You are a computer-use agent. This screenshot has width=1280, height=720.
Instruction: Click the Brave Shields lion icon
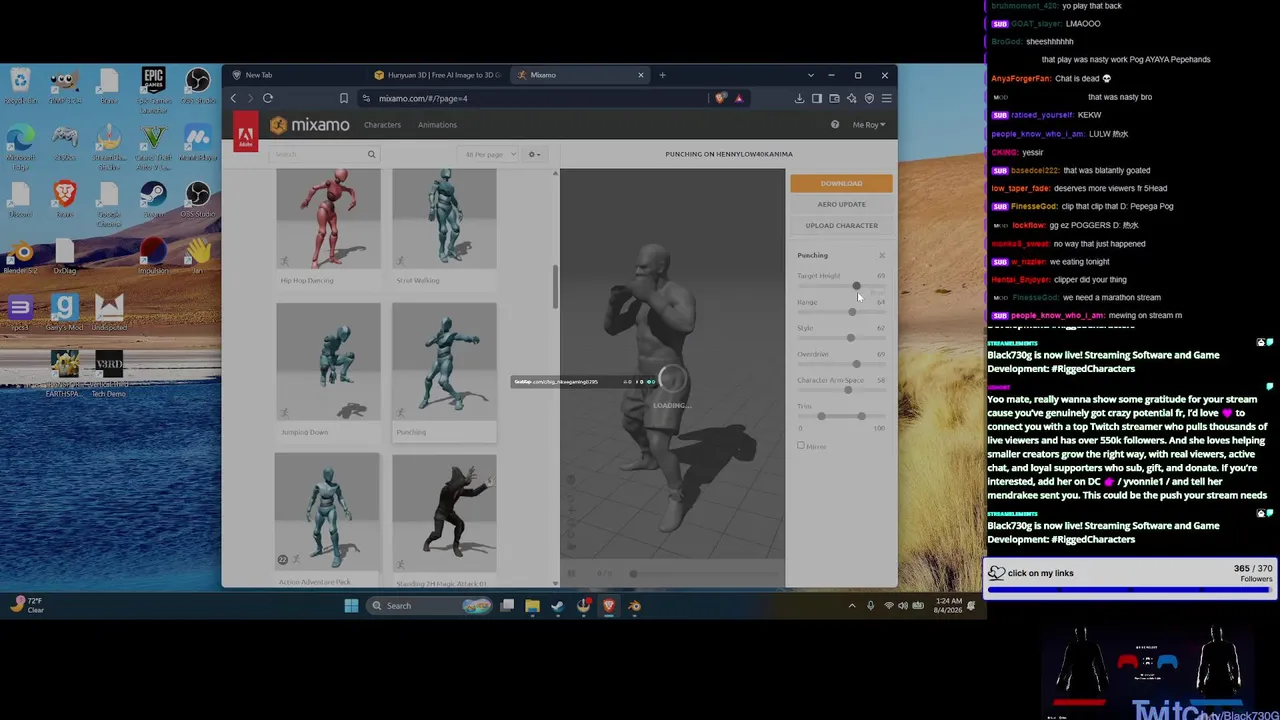722,98
